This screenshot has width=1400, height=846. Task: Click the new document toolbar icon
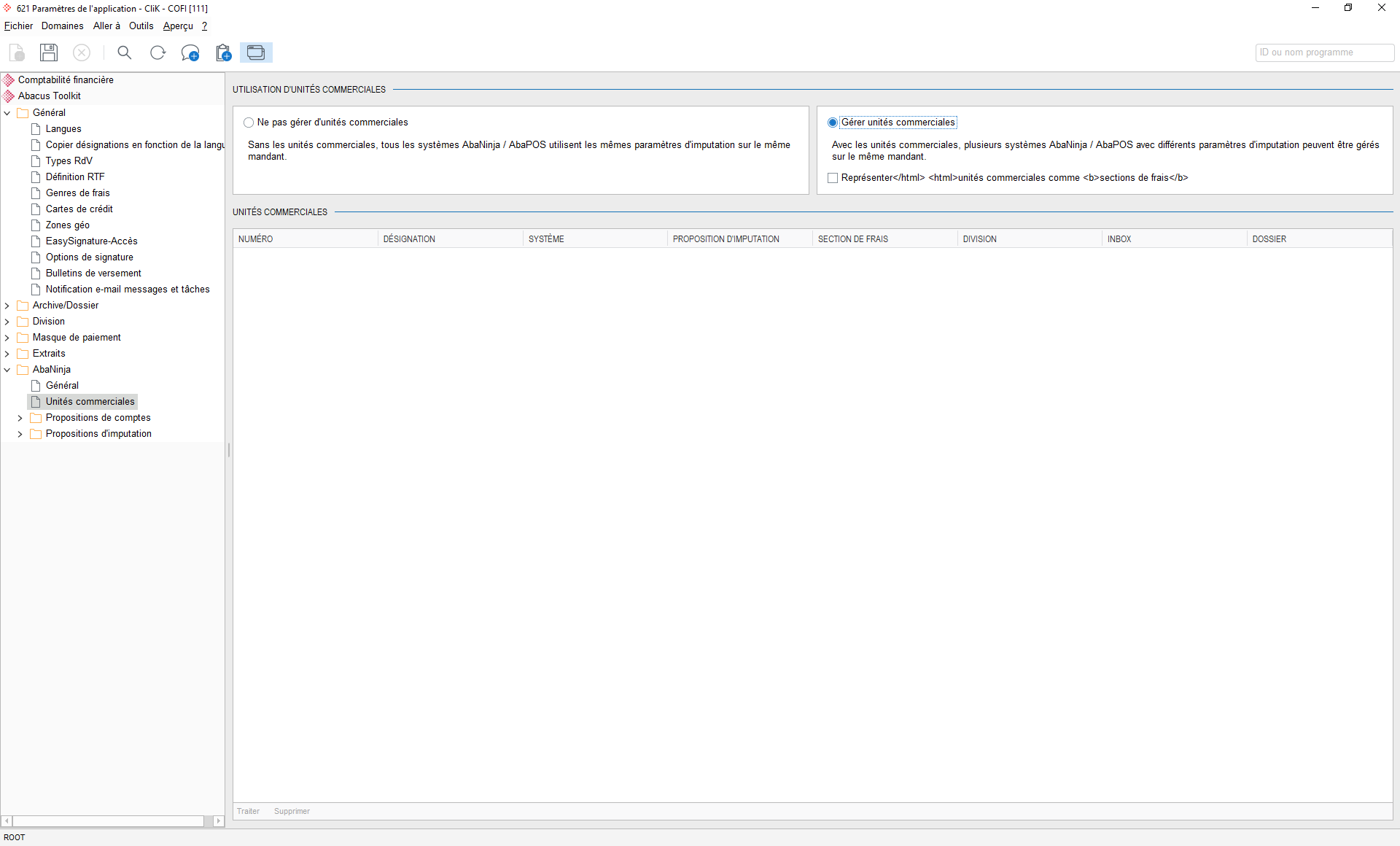[x=17, y=53]
